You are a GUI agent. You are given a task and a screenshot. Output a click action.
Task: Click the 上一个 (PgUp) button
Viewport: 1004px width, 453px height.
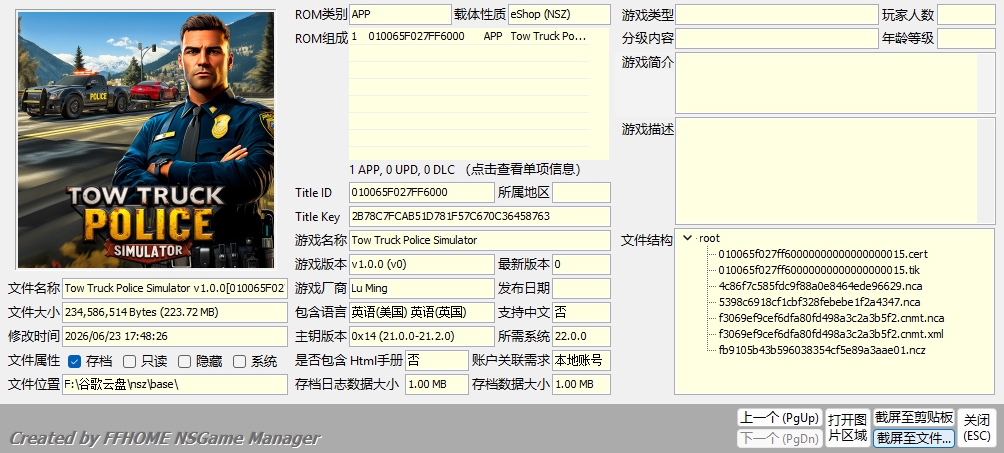coord(779,418)
